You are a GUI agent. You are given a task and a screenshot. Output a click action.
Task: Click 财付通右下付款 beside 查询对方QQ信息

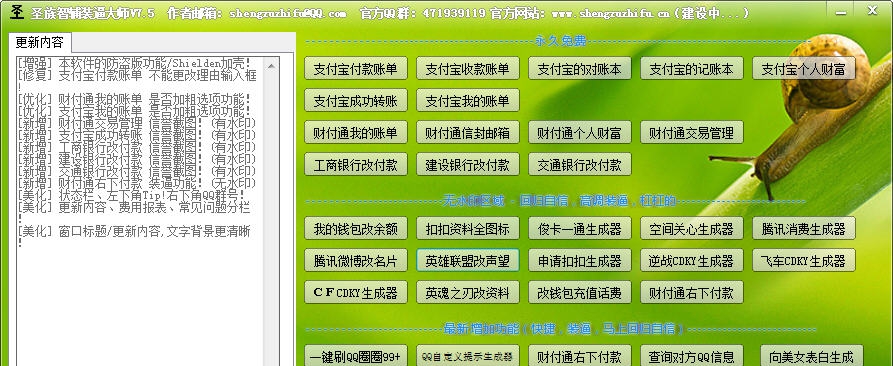[580, 356]
